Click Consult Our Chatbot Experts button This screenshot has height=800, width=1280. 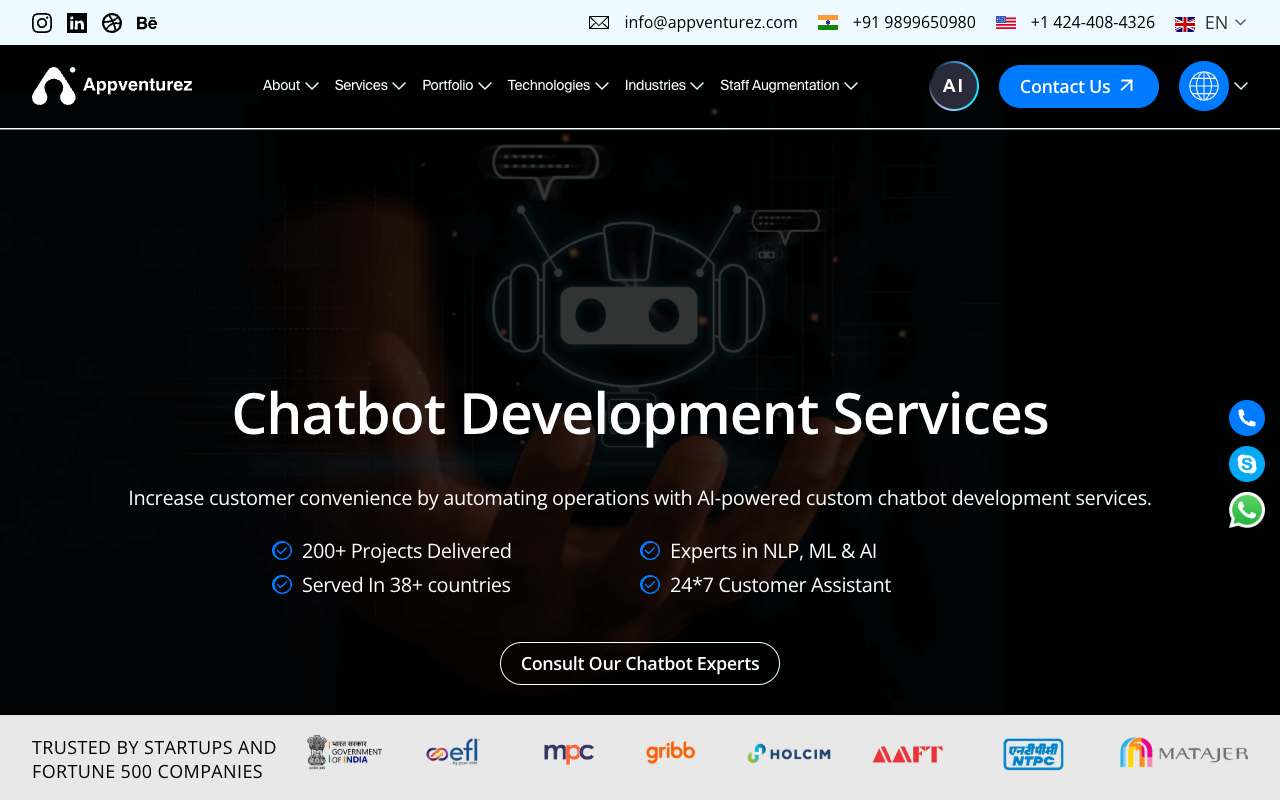click(640, 663)
